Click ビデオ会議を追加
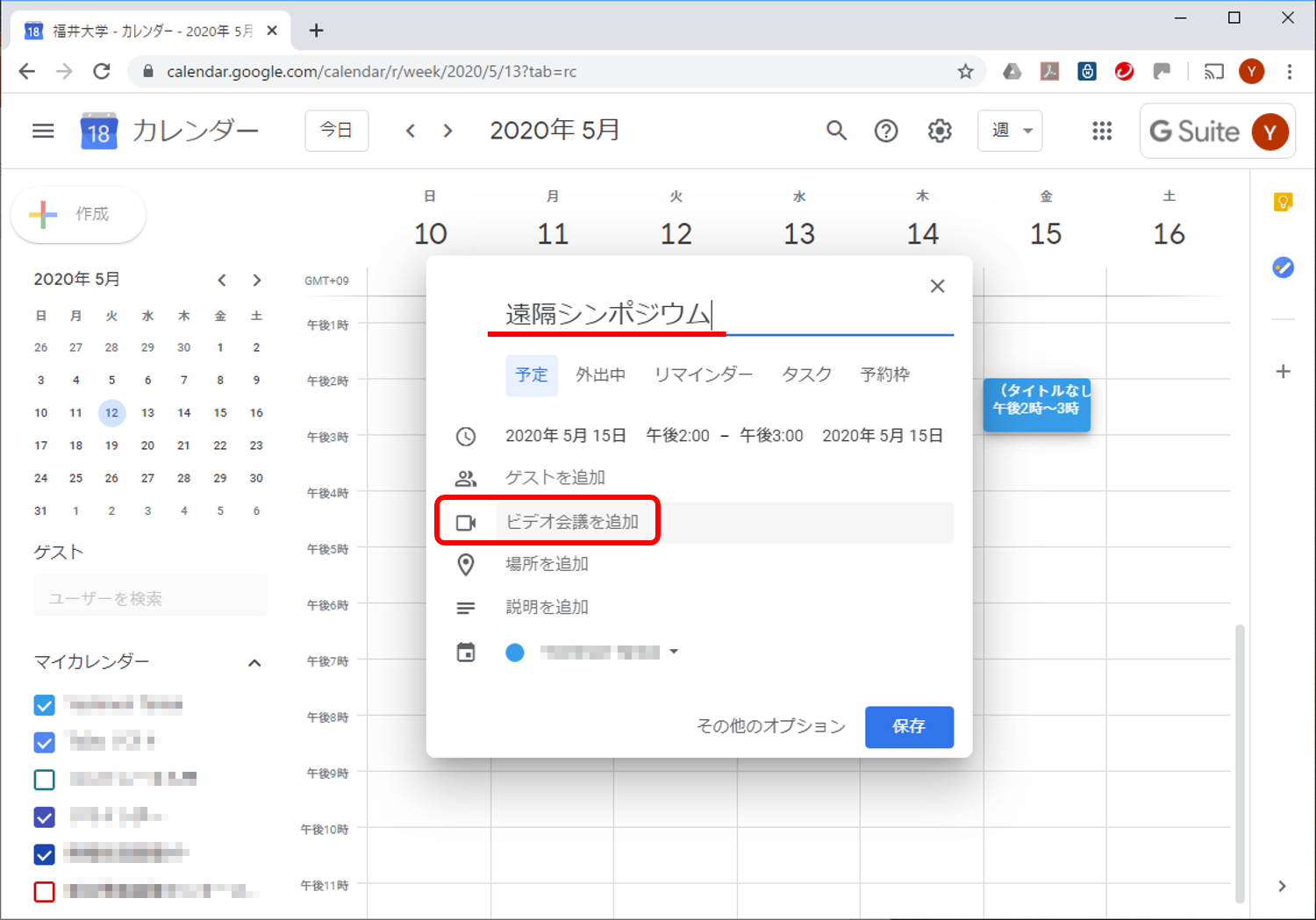Screen dimensions: 1316x920 pyautogui.click(x=572, y=523)
